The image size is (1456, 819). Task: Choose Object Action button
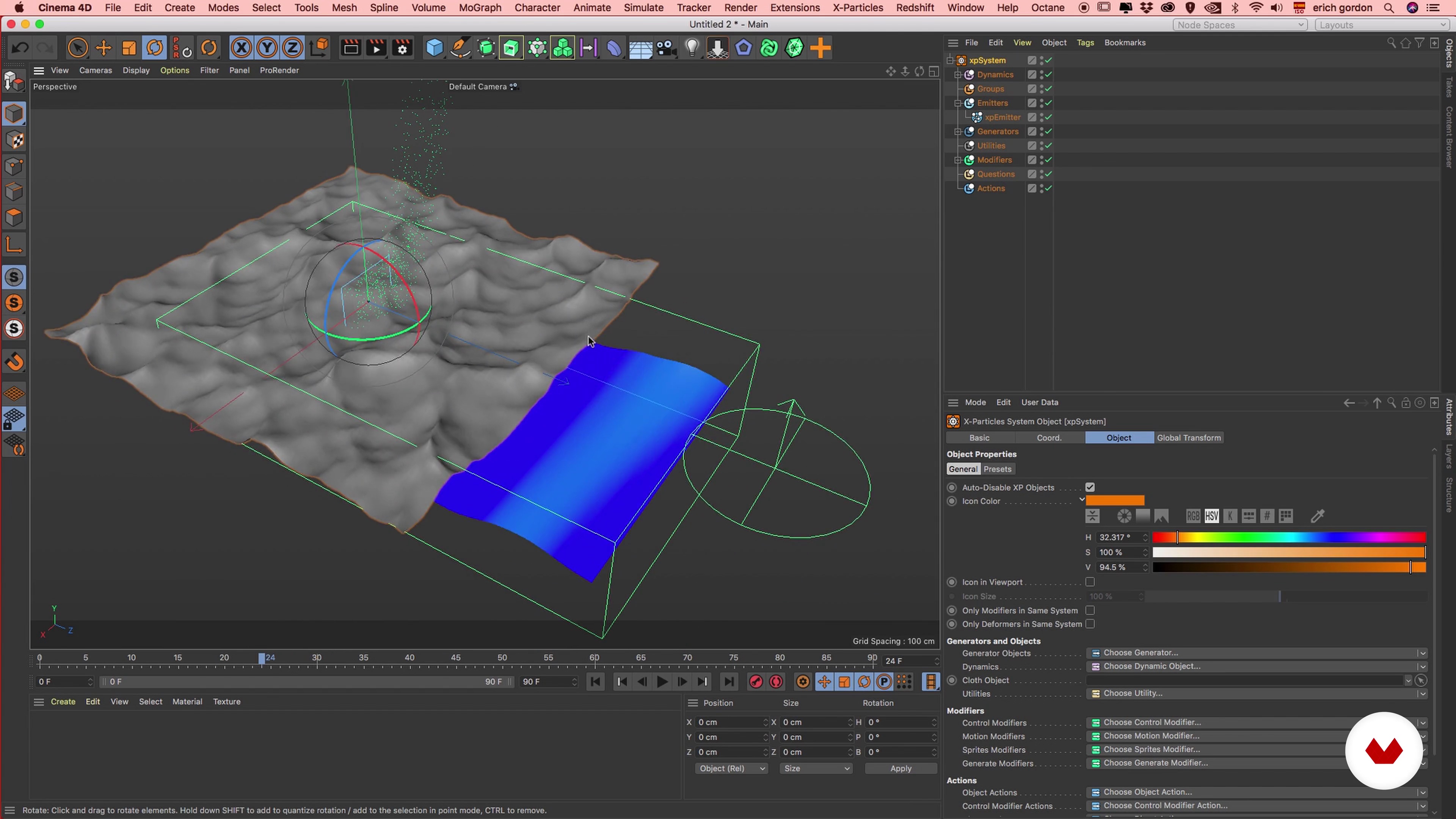point(1257,792)
